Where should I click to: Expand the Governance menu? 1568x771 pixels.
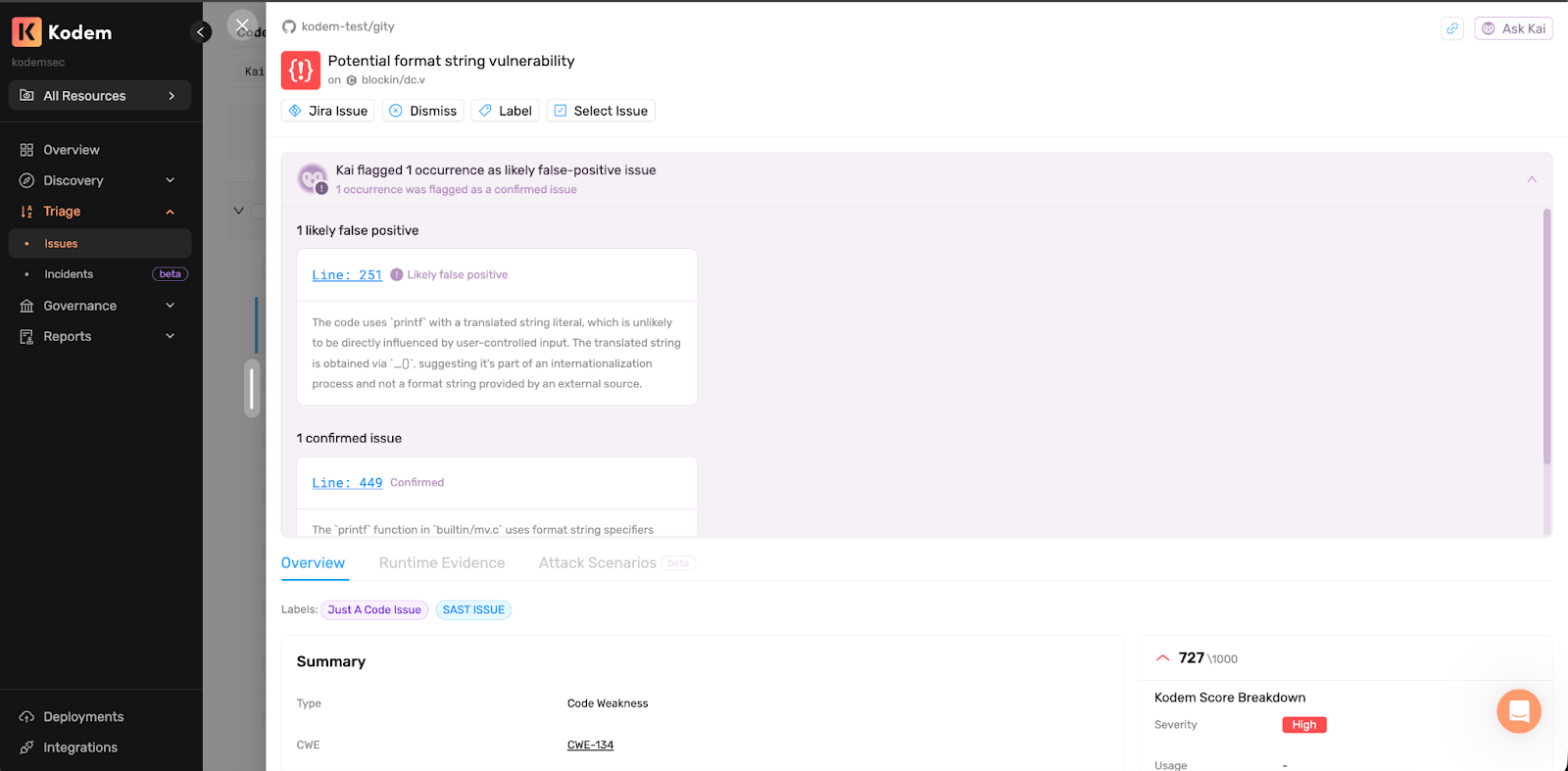point(98,306)
